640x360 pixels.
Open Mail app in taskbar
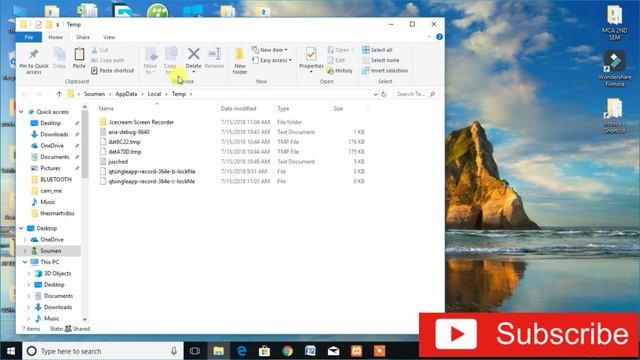[333, 351]
